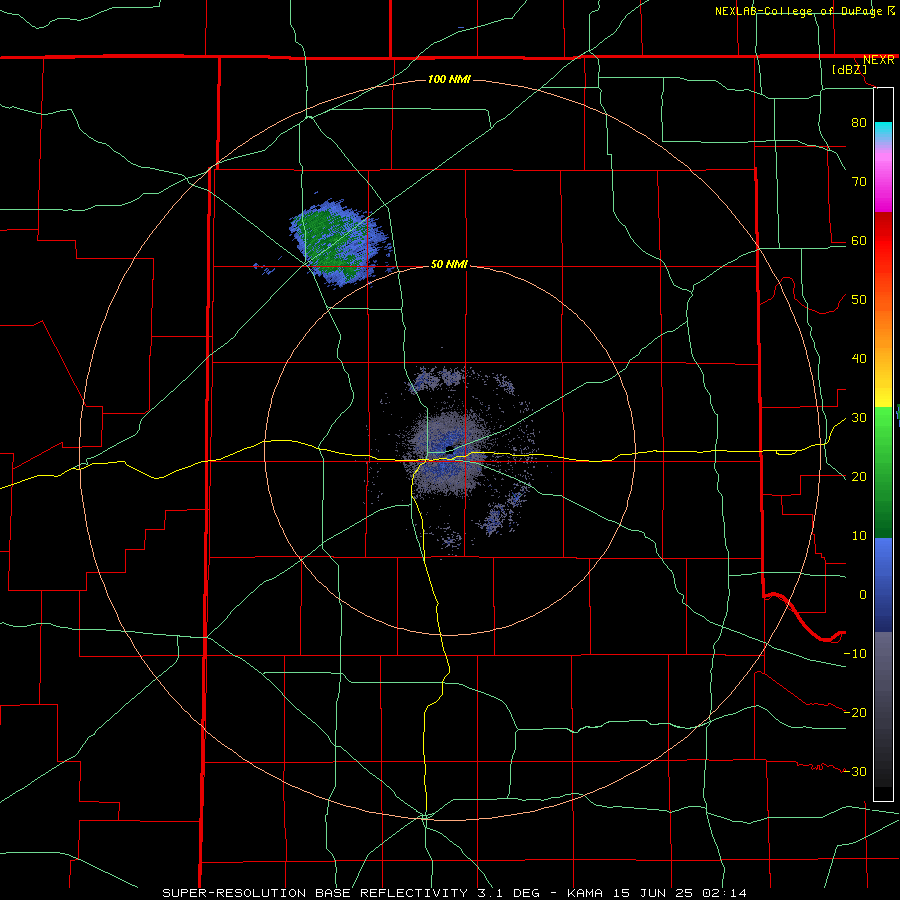Click the -20 value on dBZ scale
Image resolution: width=900 pixels, height=900 pixels.
tap(855, 712)
